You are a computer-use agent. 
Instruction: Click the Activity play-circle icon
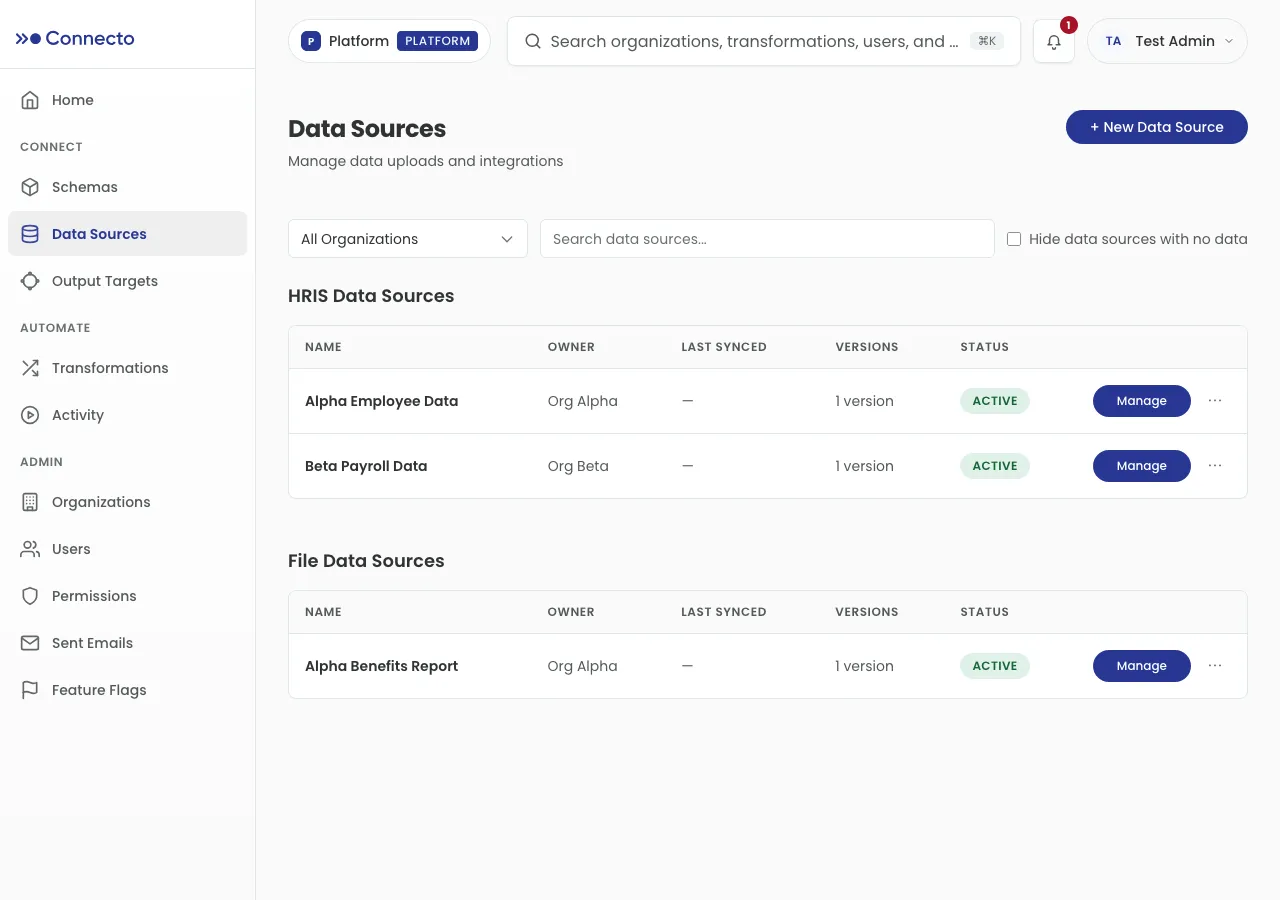pyautogui.click(x=30, y=415)
